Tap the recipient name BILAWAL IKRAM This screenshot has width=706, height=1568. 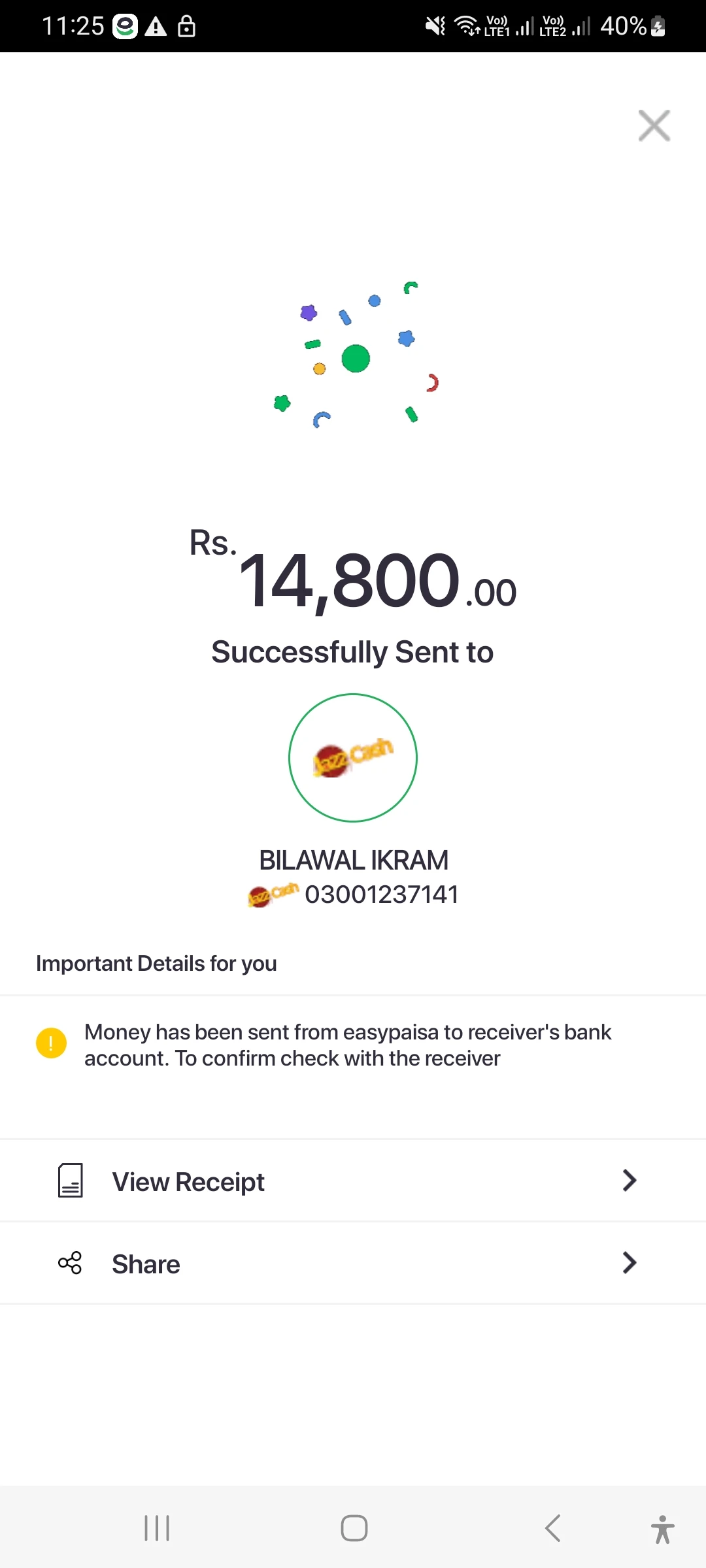pyautogui.click(x=353, y=860)
